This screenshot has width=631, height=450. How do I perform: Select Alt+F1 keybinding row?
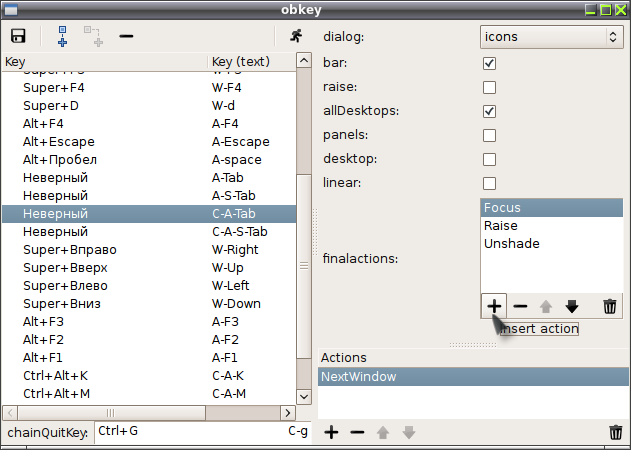point(149,358)
